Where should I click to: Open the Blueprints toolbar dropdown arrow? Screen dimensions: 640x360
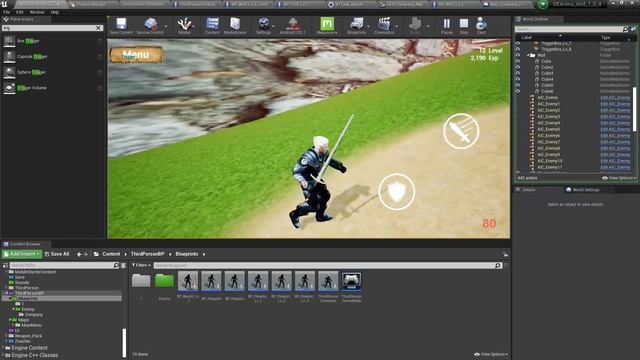(369, 27)
